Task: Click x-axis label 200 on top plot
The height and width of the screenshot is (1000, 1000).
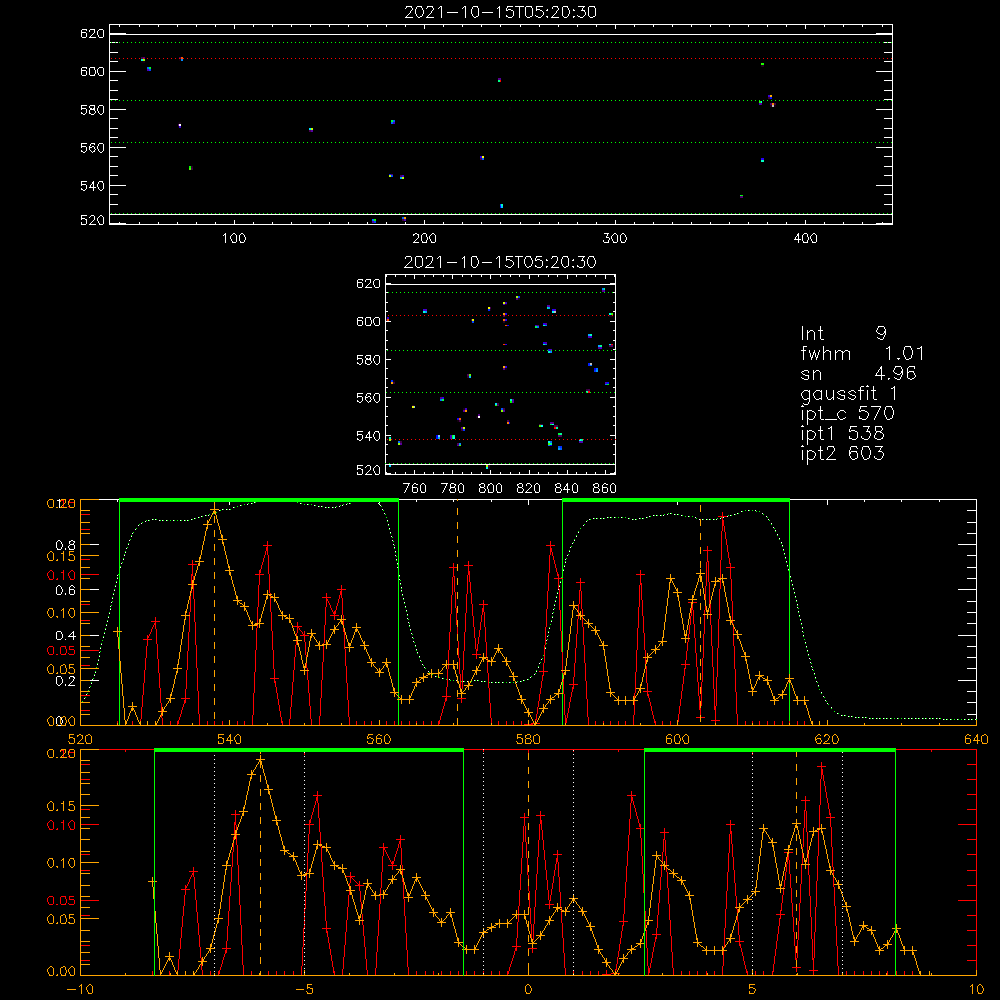Action: (x=425, y=239)
